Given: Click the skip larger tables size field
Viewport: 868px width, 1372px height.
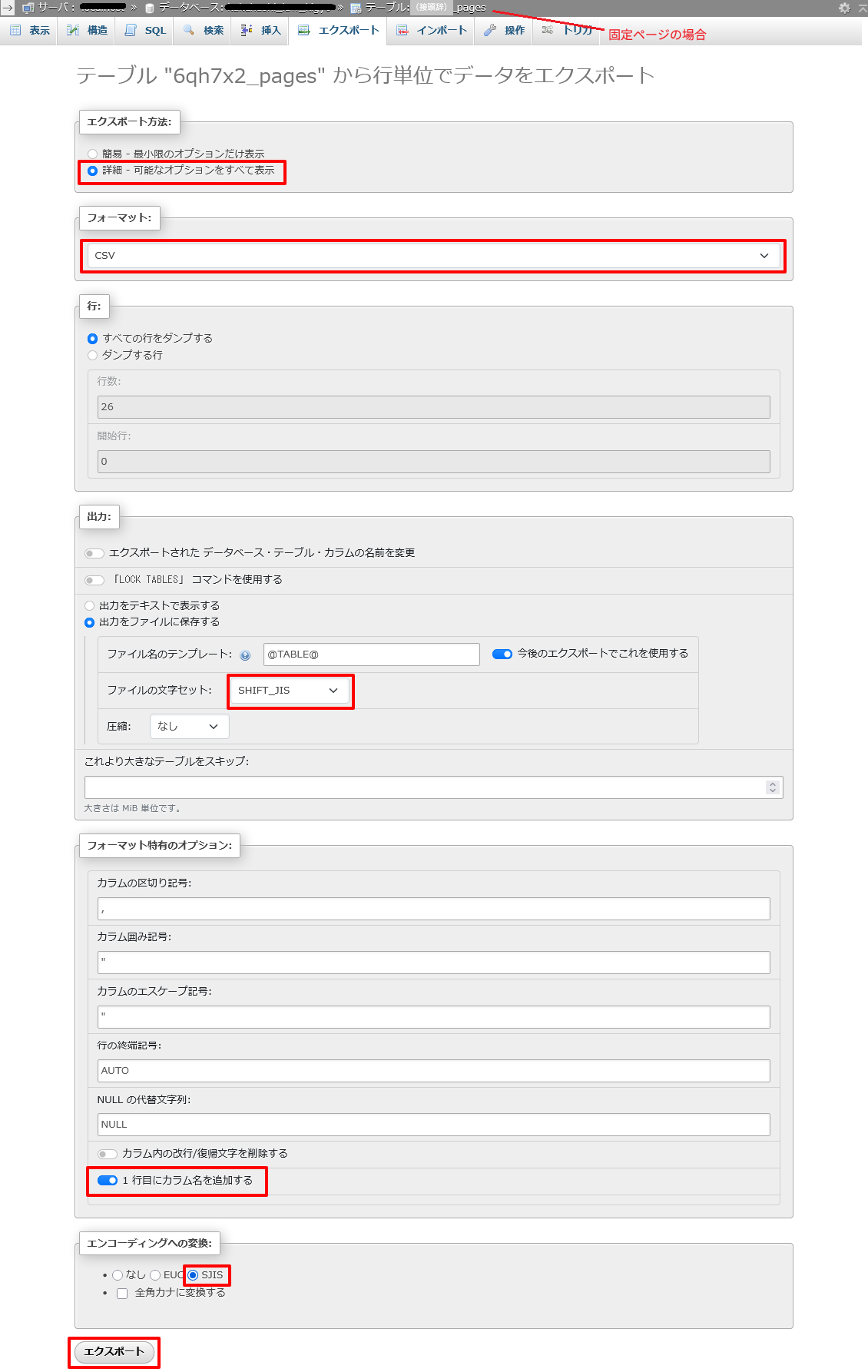Looking at the screenshot, I should pos(434,787).
